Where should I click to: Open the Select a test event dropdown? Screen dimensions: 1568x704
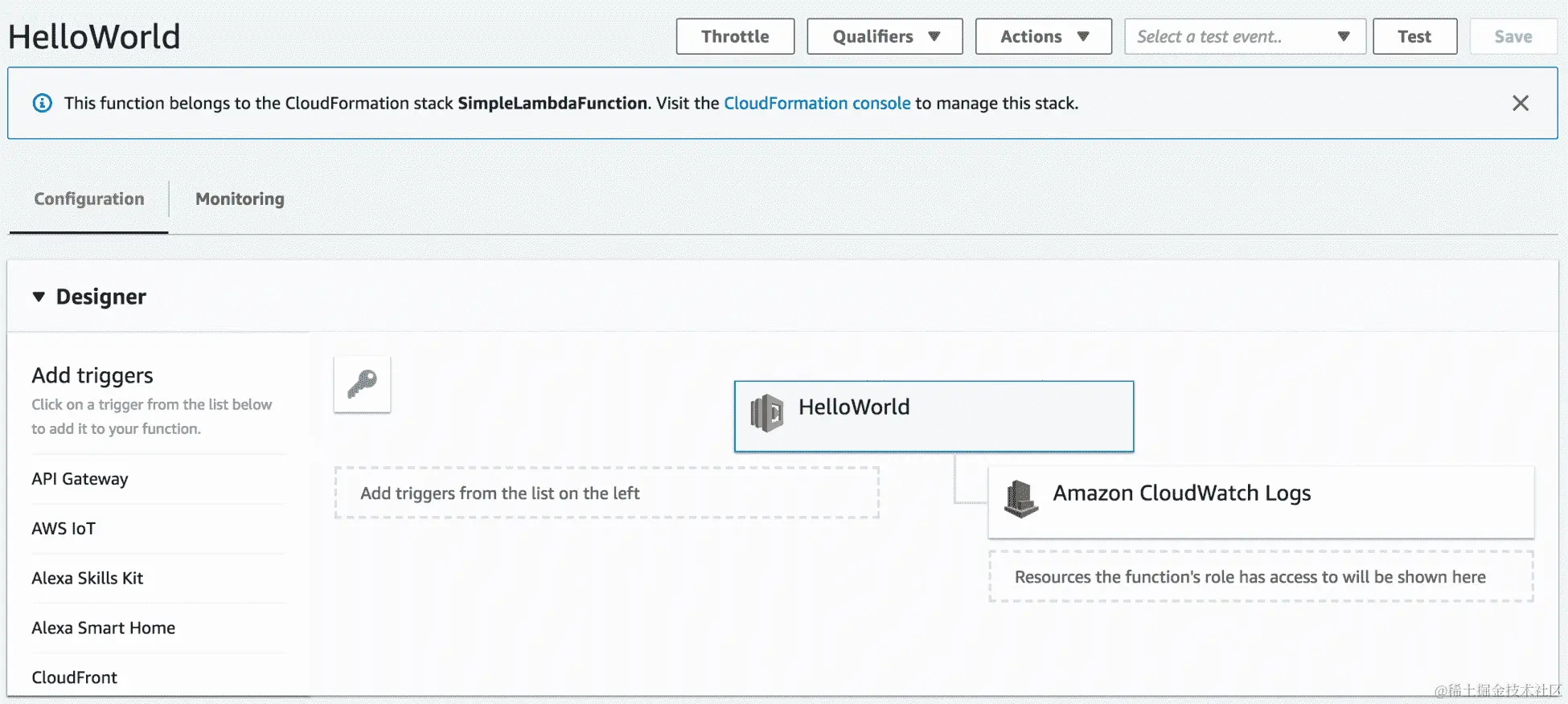point(1245,36)
